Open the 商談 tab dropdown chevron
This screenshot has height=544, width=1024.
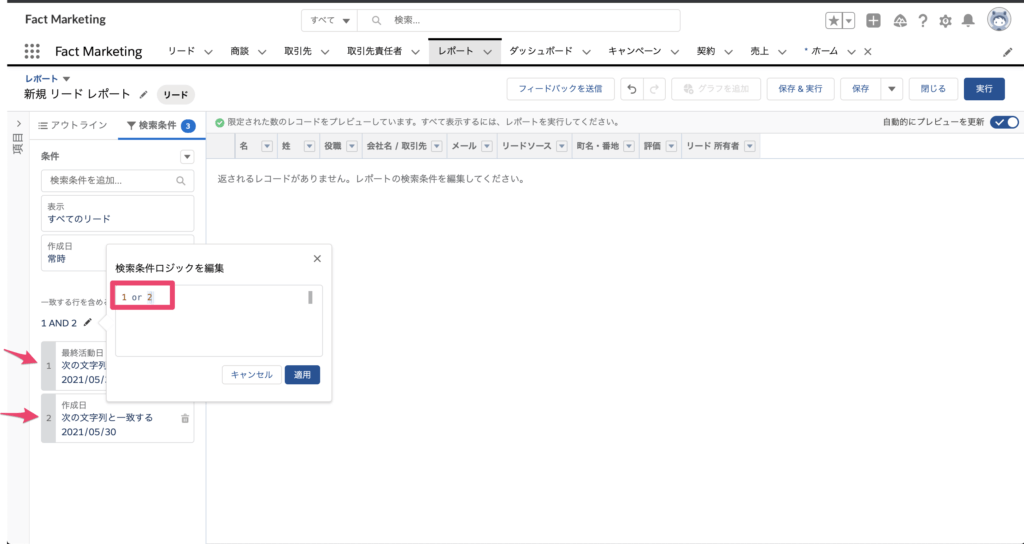pos(262,52)
